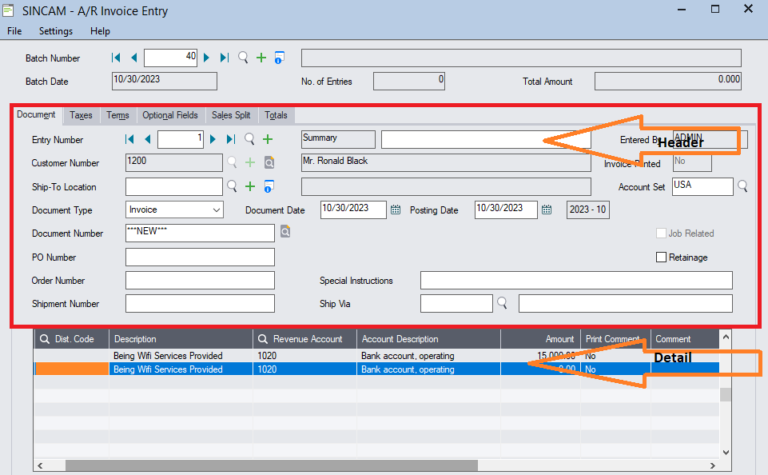
Task: Open the Entry Number finder
Action: coord(249,139)
